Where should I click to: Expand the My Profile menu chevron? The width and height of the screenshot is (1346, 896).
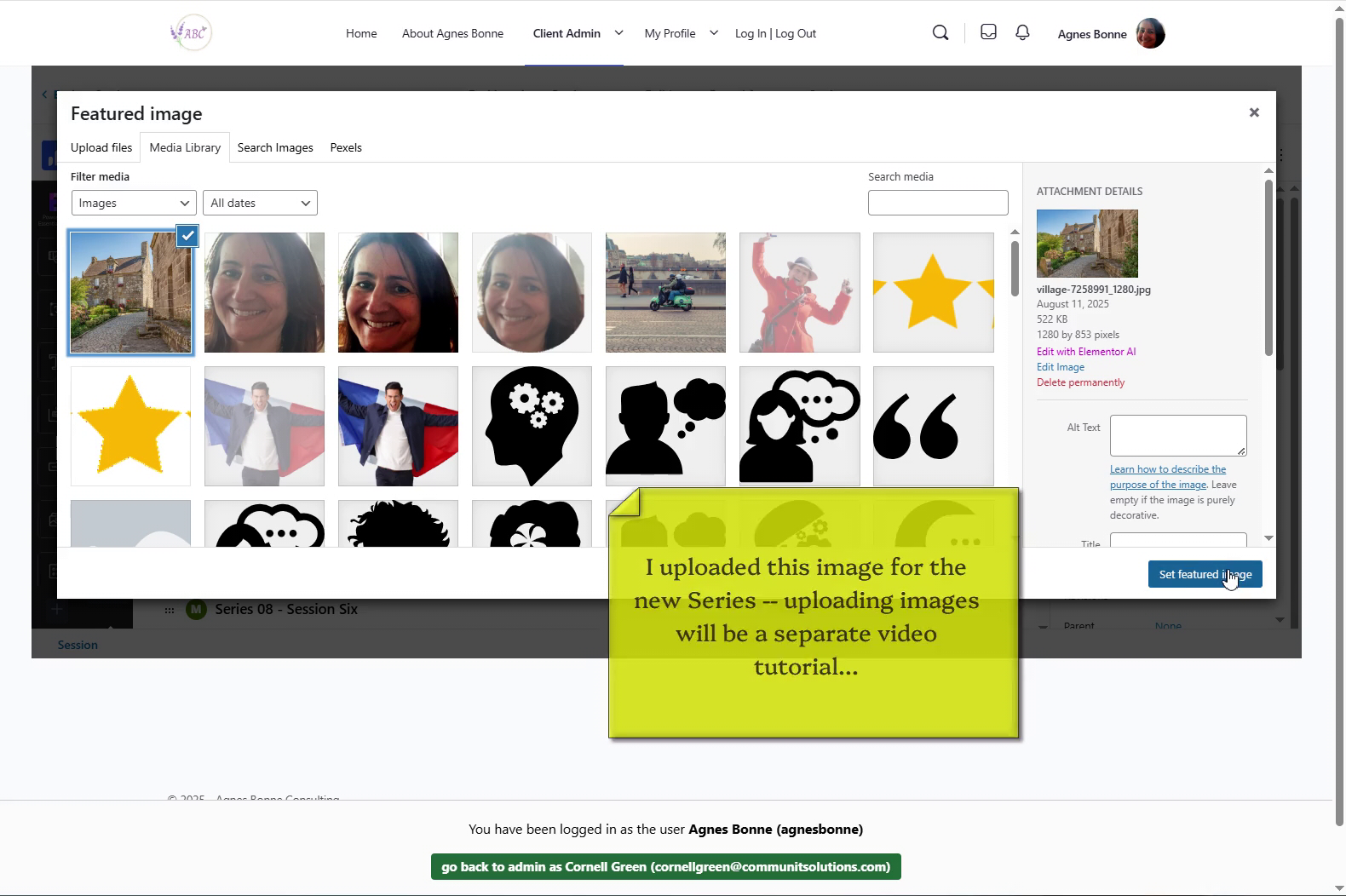[x=714, y=33]
